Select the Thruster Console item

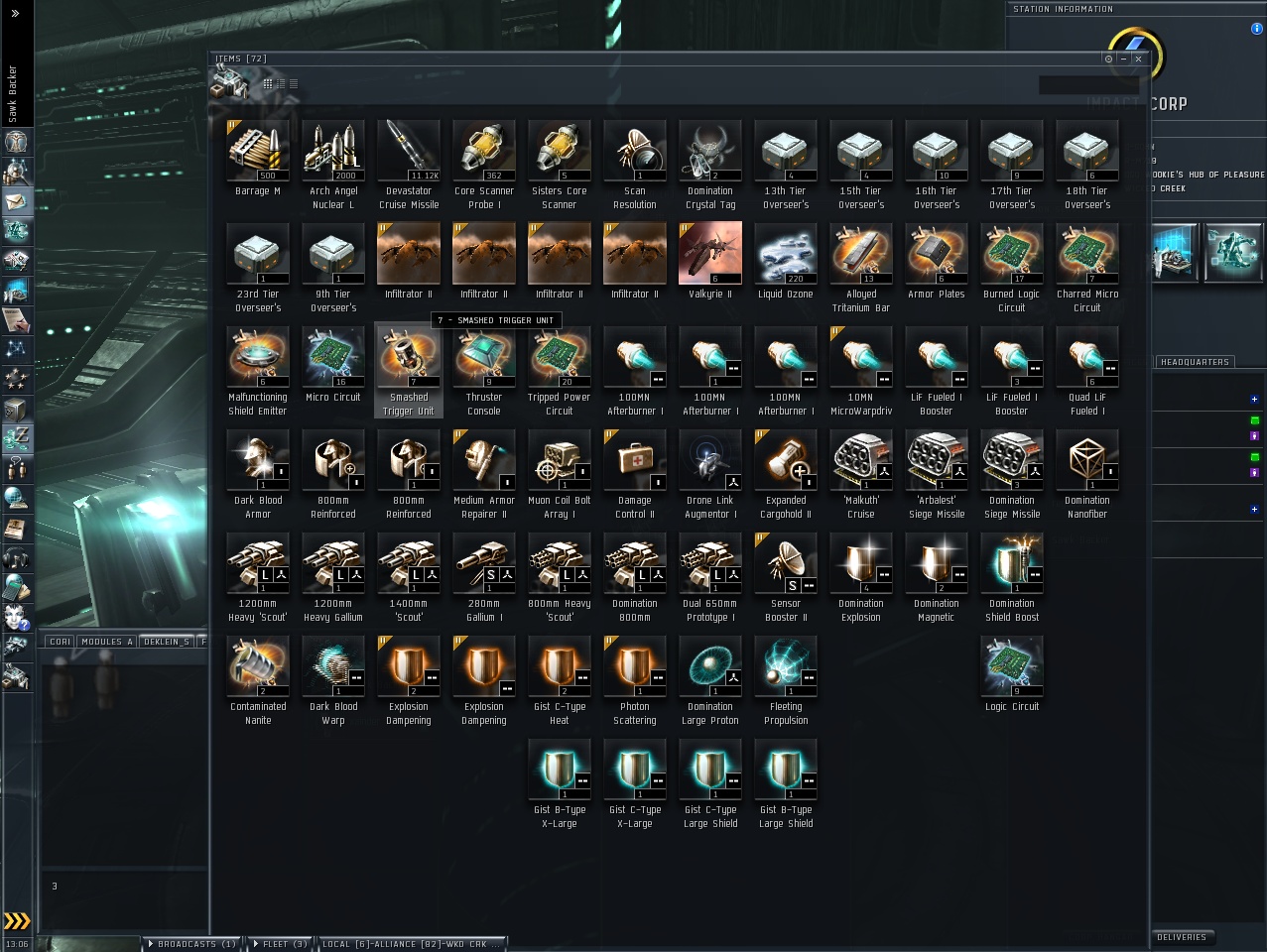[484, 358]
